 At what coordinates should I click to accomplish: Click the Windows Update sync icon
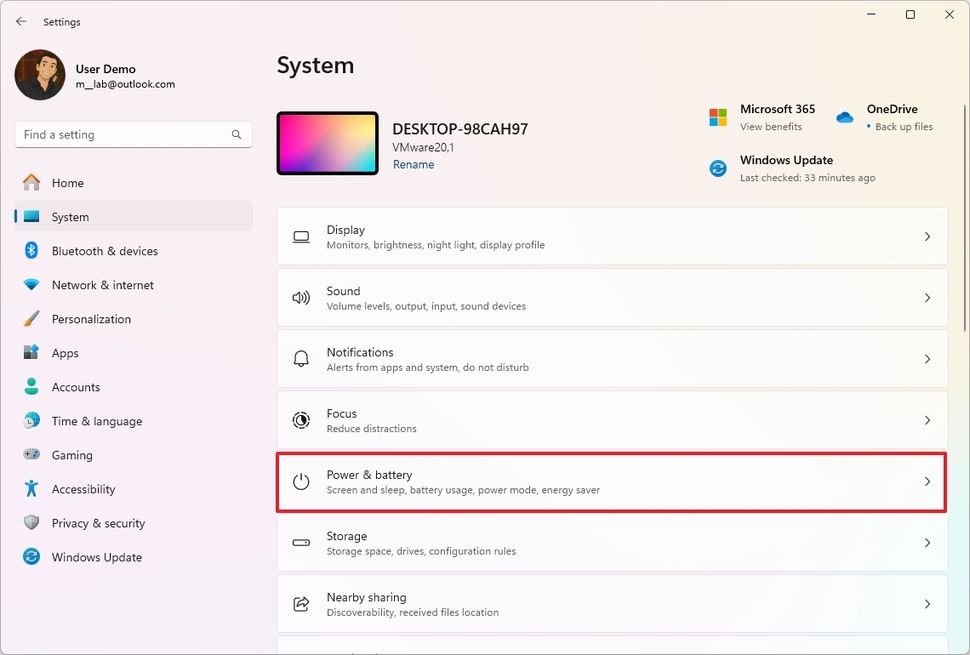718,168
